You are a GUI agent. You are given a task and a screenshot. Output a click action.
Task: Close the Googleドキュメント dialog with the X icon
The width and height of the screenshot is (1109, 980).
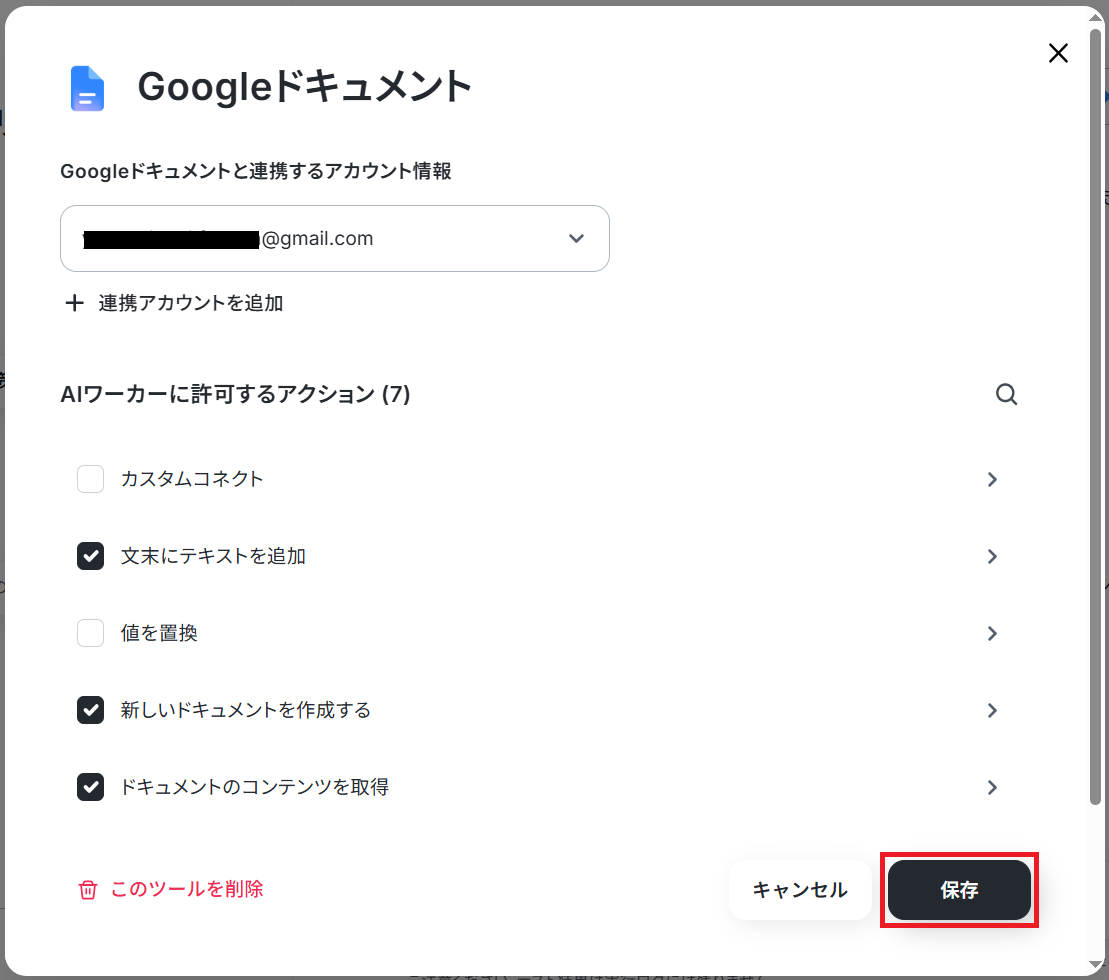coord(1058,53)
